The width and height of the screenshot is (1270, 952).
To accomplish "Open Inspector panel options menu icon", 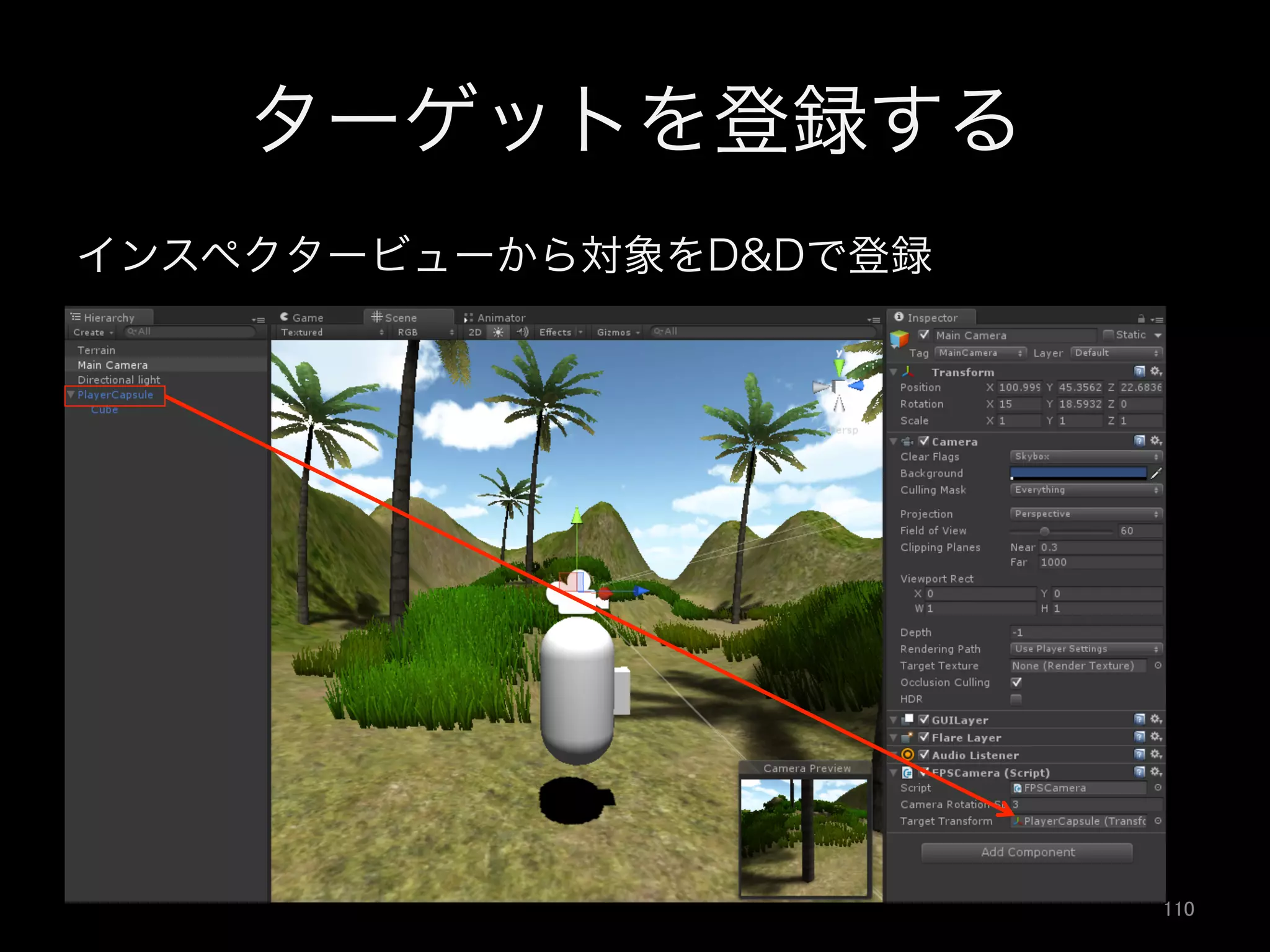I will [1157, 320].
